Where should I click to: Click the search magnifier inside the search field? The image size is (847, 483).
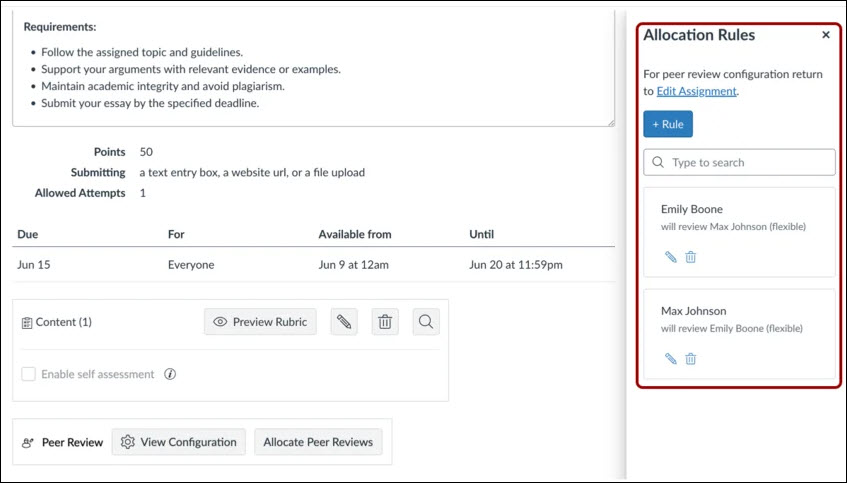657,162
